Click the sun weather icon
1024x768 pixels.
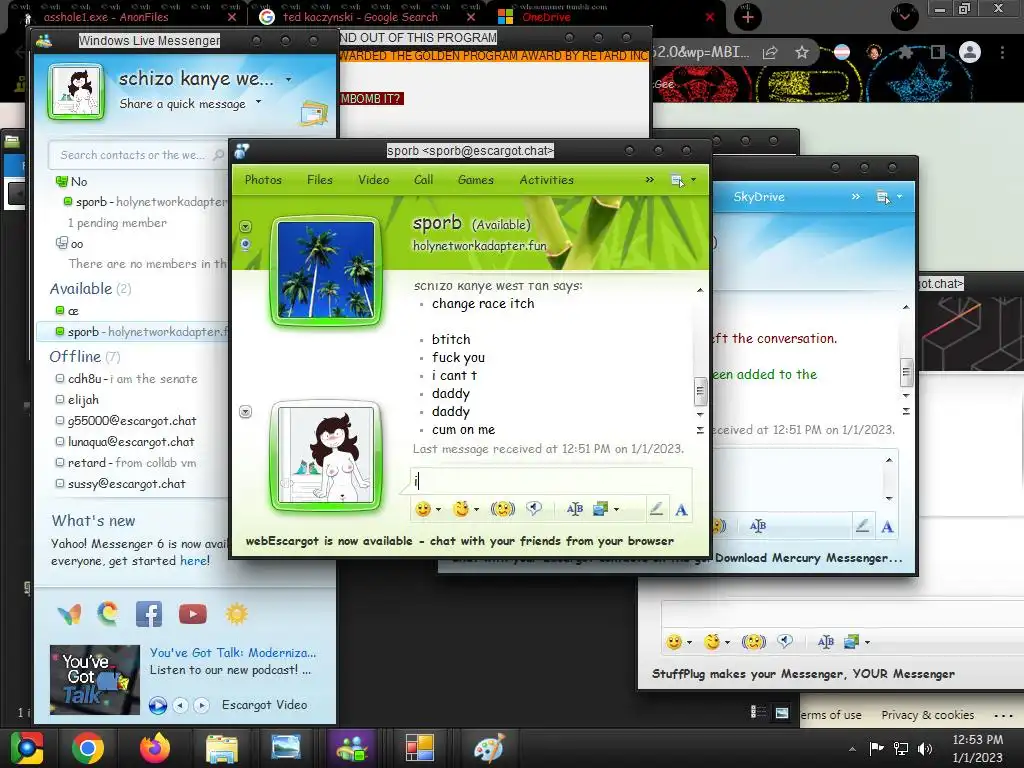tap(237, 614)
